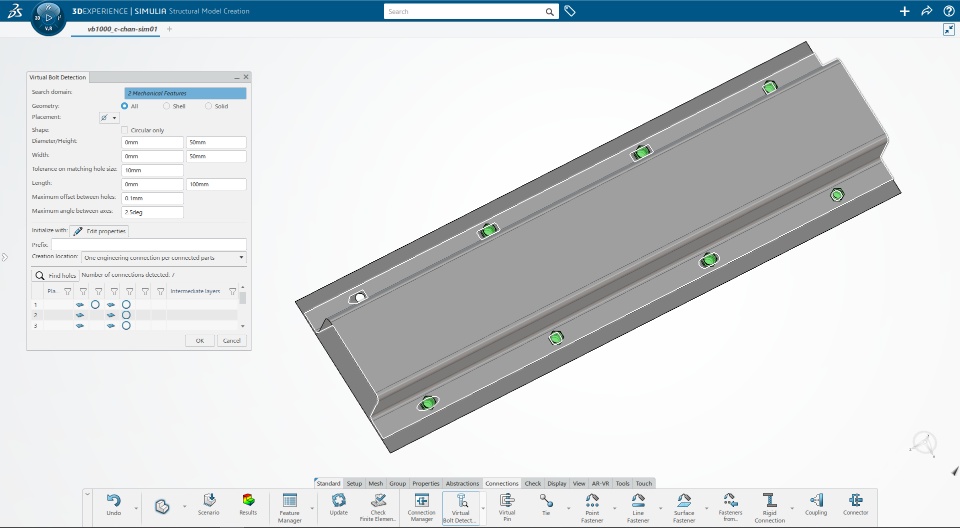Click the Maximum angle between axes field
The image size is (960, 528).
click(x=152, y=212)
